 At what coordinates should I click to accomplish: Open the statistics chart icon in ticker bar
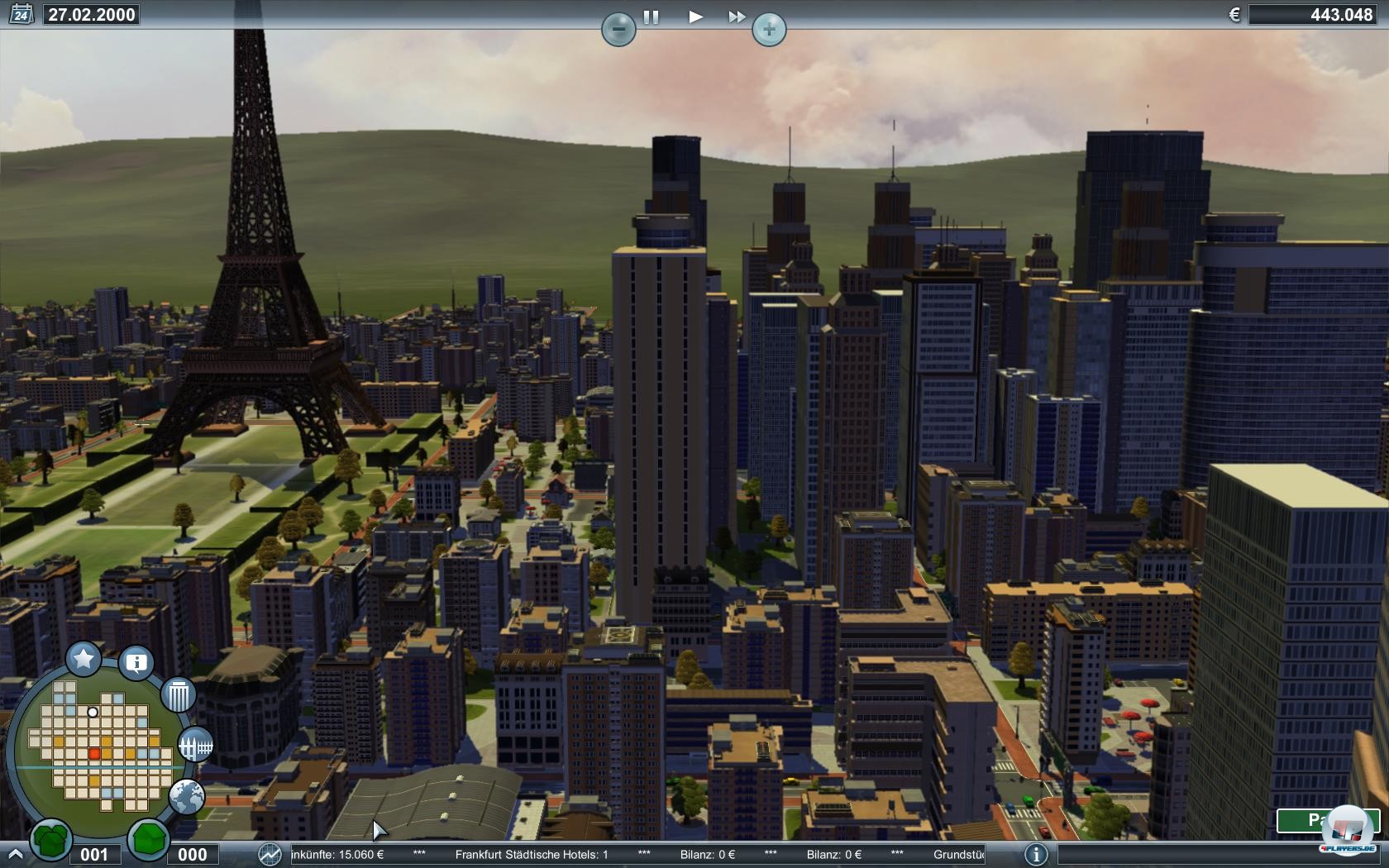coord(270,854)
